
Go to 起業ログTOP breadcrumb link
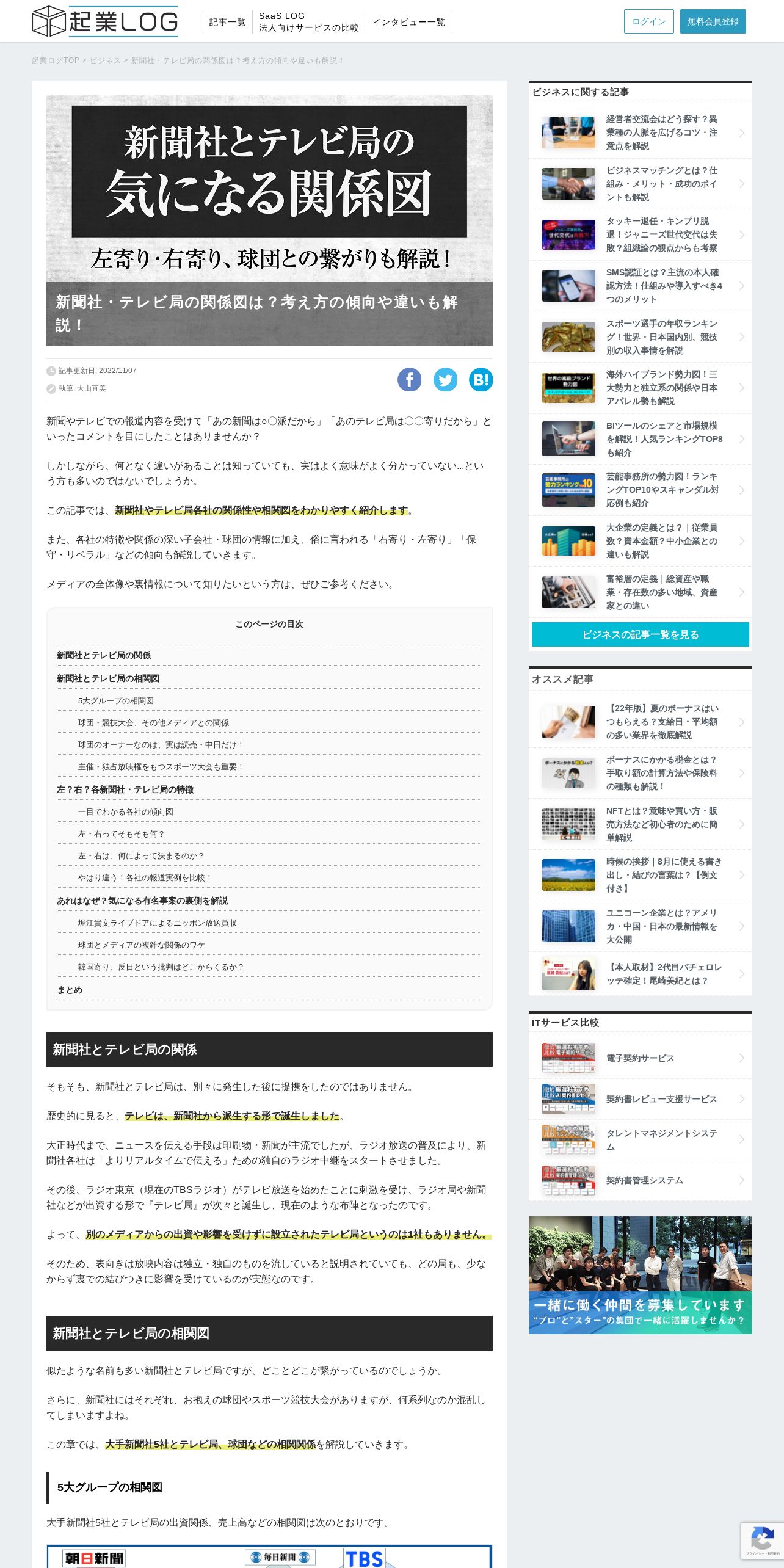56,60
